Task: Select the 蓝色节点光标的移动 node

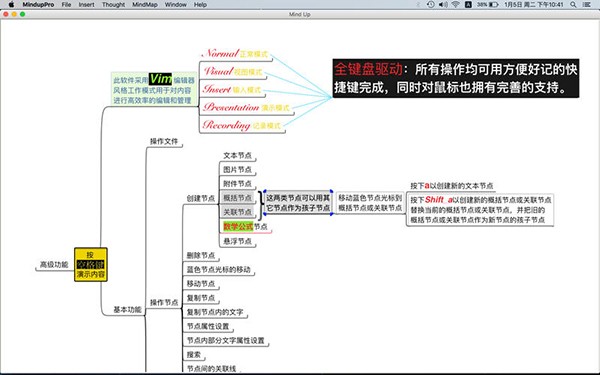Action: coord(218,269)
